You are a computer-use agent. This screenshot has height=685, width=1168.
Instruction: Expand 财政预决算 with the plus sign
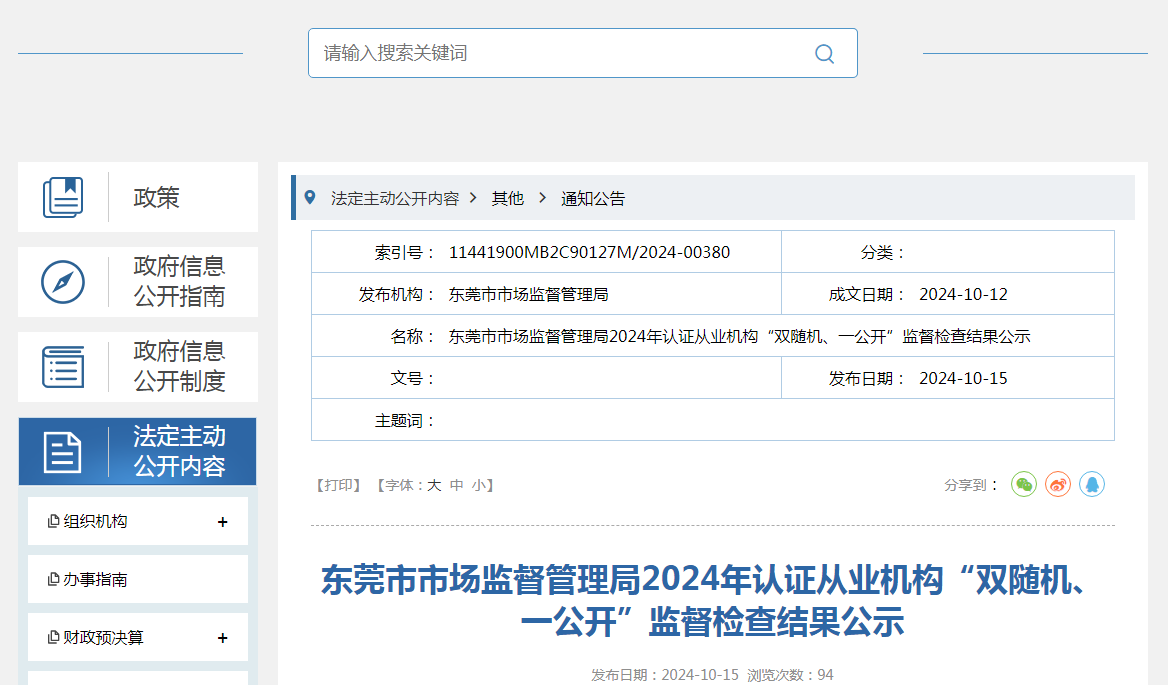222,638
